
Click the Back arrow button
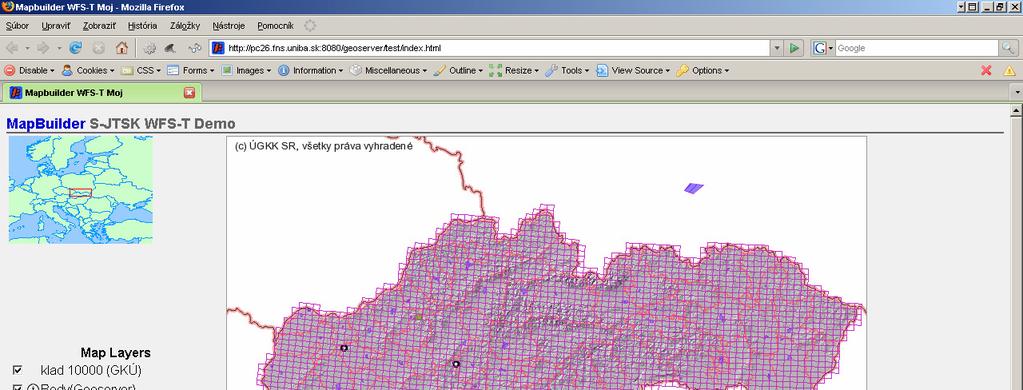13,48
